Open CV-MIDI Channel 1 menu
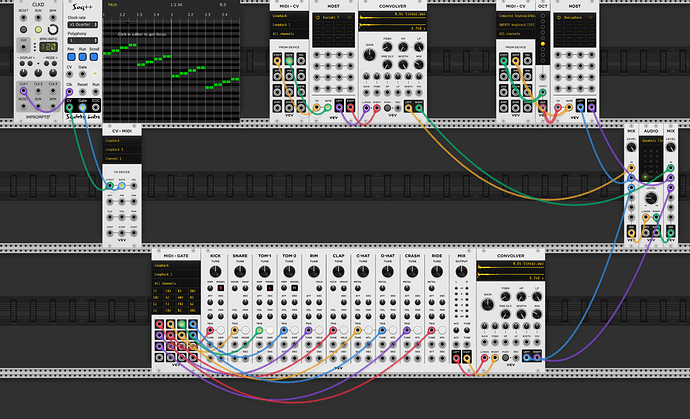Screen dimensions: 690x419 (x=122, y=158)
